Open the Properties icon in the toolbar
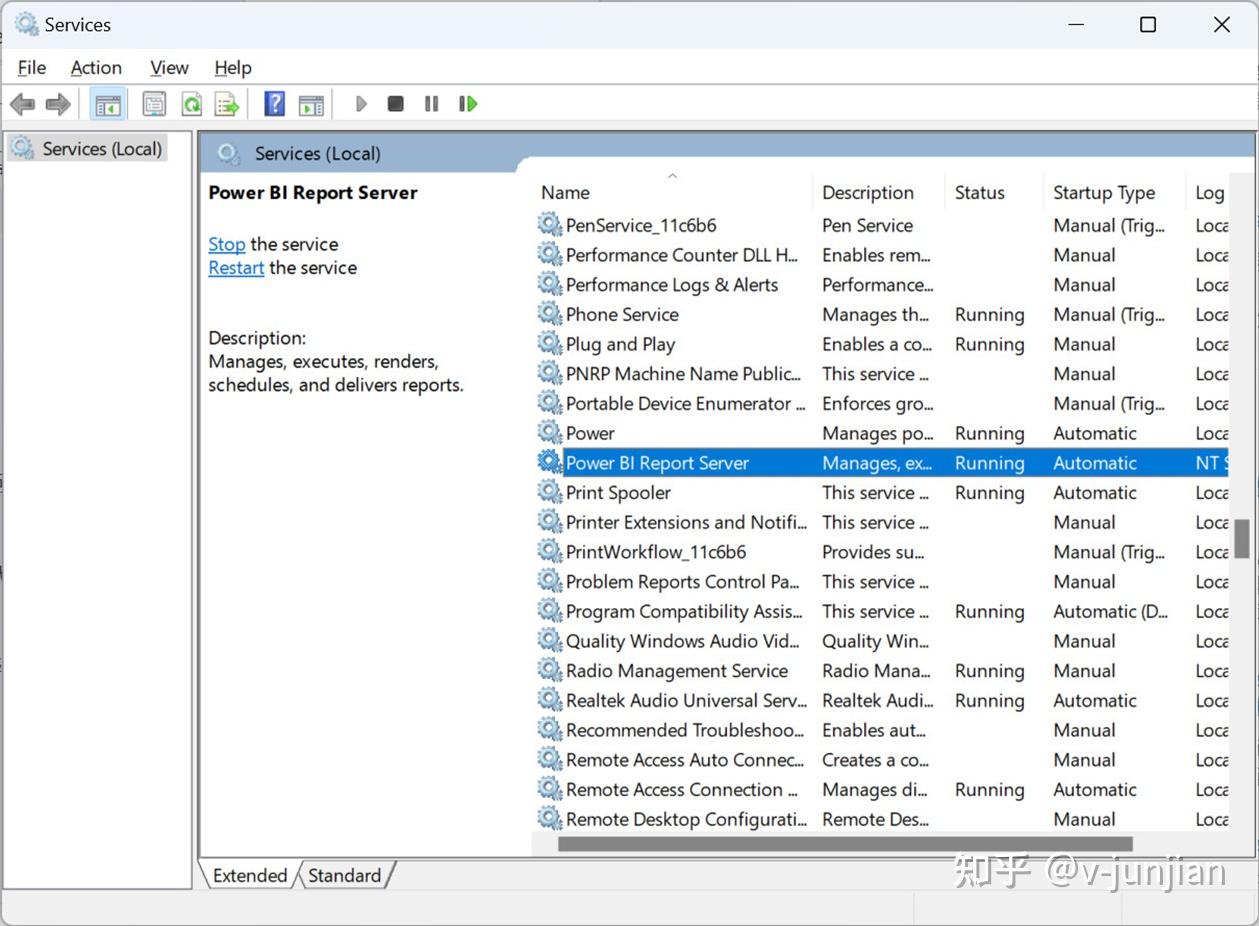1259x926 pixels. coord(152,103)
